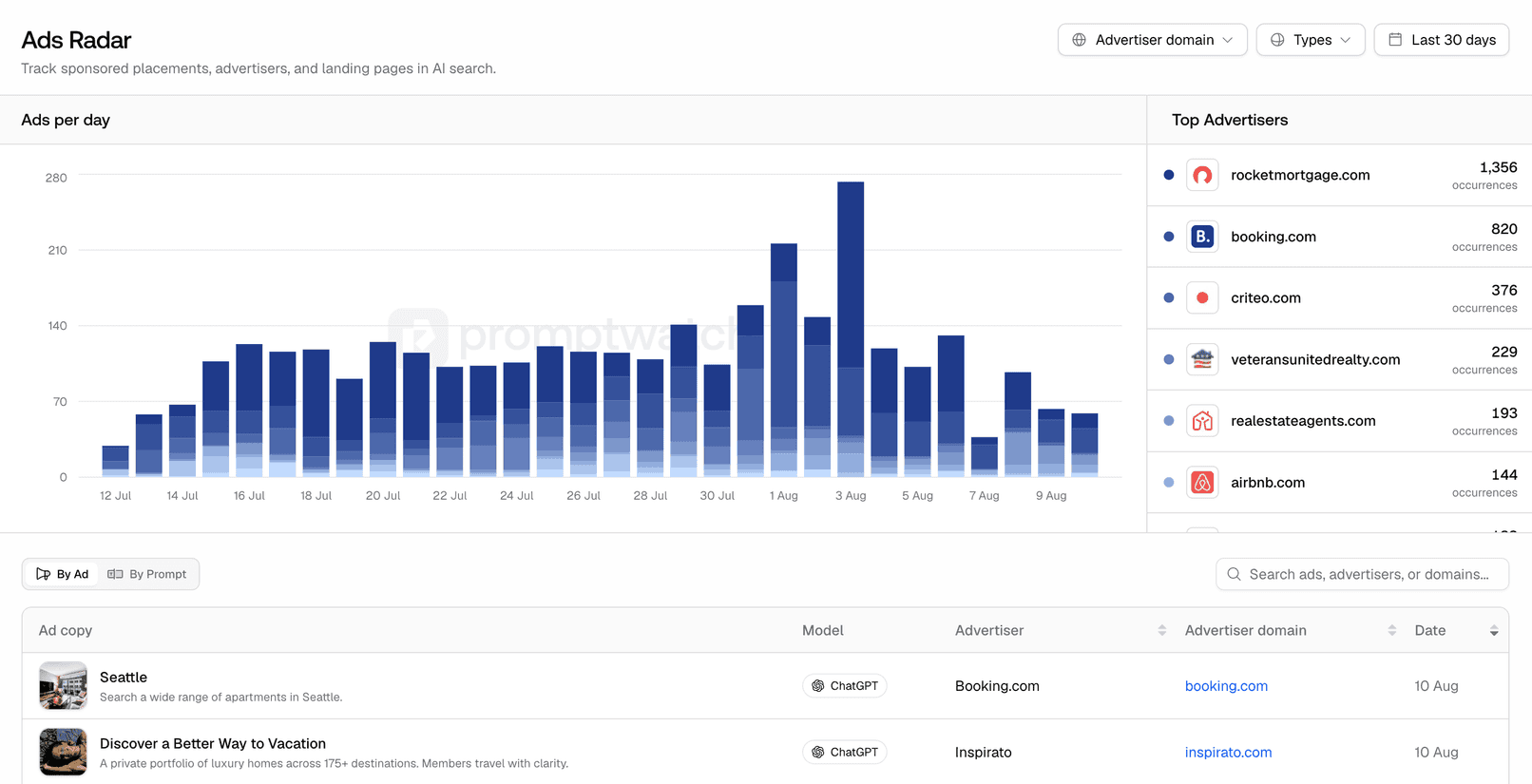
Task: Select the realestateagents.com advertiser name
Action: 1303,421
